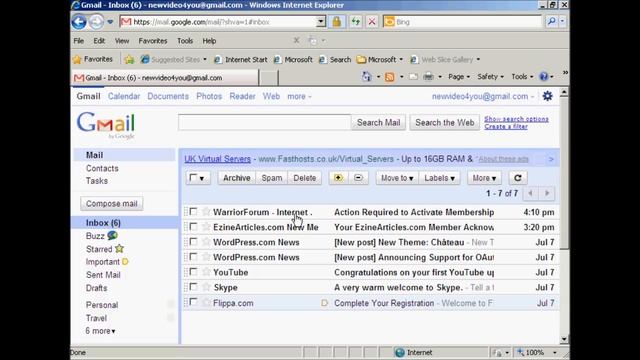The height and width of the screenshot is (360, 640).
Task: Stop loading with the red X icon
Action: point(372,22)
